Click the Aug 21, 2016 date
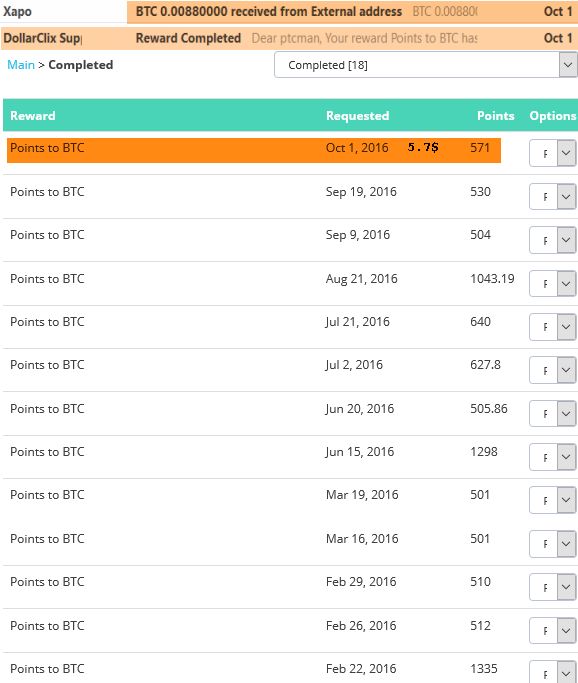The height and width of the screenshot is (683, 578). 362,279
